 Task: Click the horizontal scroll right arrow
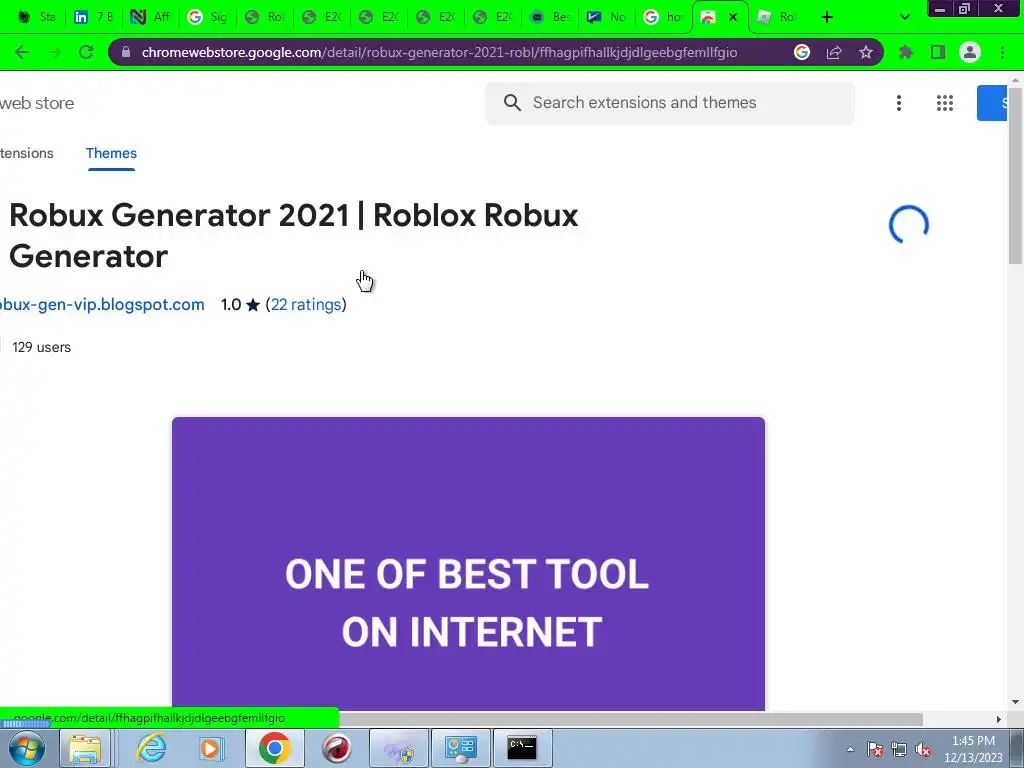click(999, 719)
